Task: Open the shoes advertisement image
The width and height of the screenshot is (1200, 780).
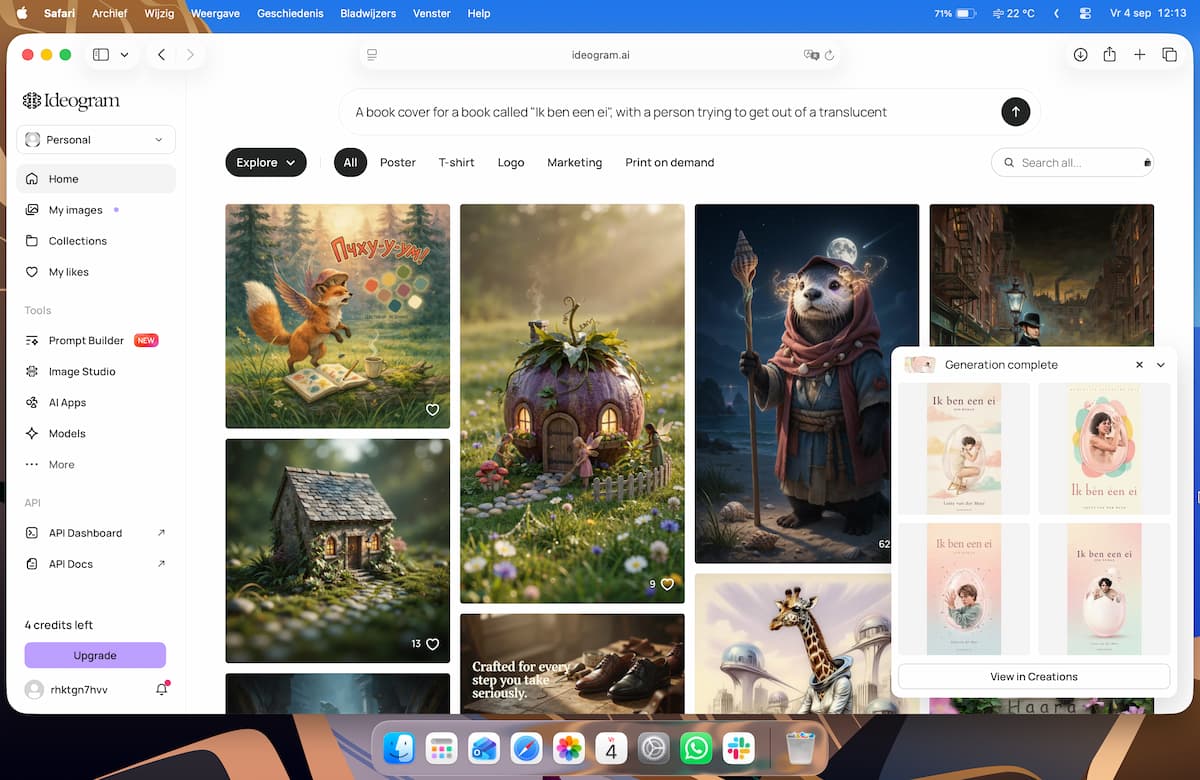Action: [x=572, y=664]
